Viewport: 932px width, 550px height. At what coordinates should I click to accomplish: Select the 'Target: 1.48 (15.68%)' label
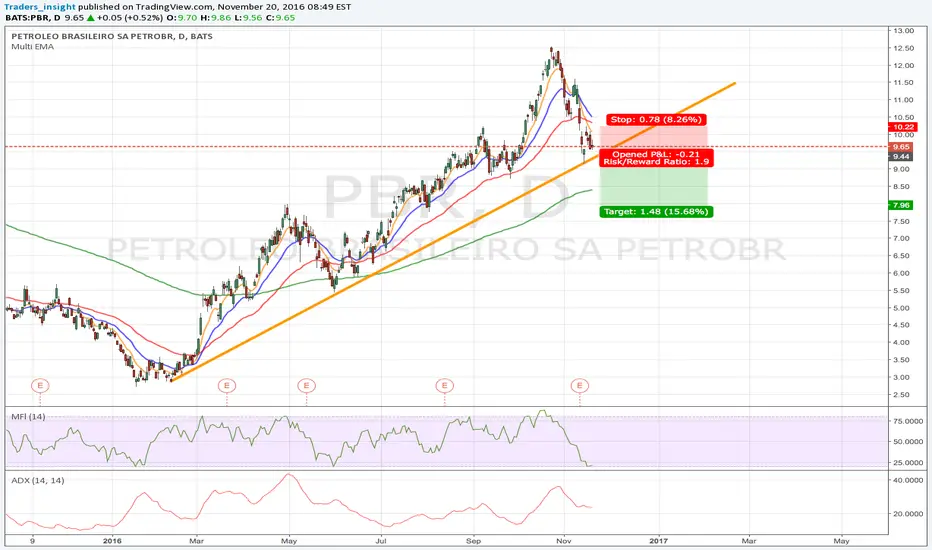656,212
